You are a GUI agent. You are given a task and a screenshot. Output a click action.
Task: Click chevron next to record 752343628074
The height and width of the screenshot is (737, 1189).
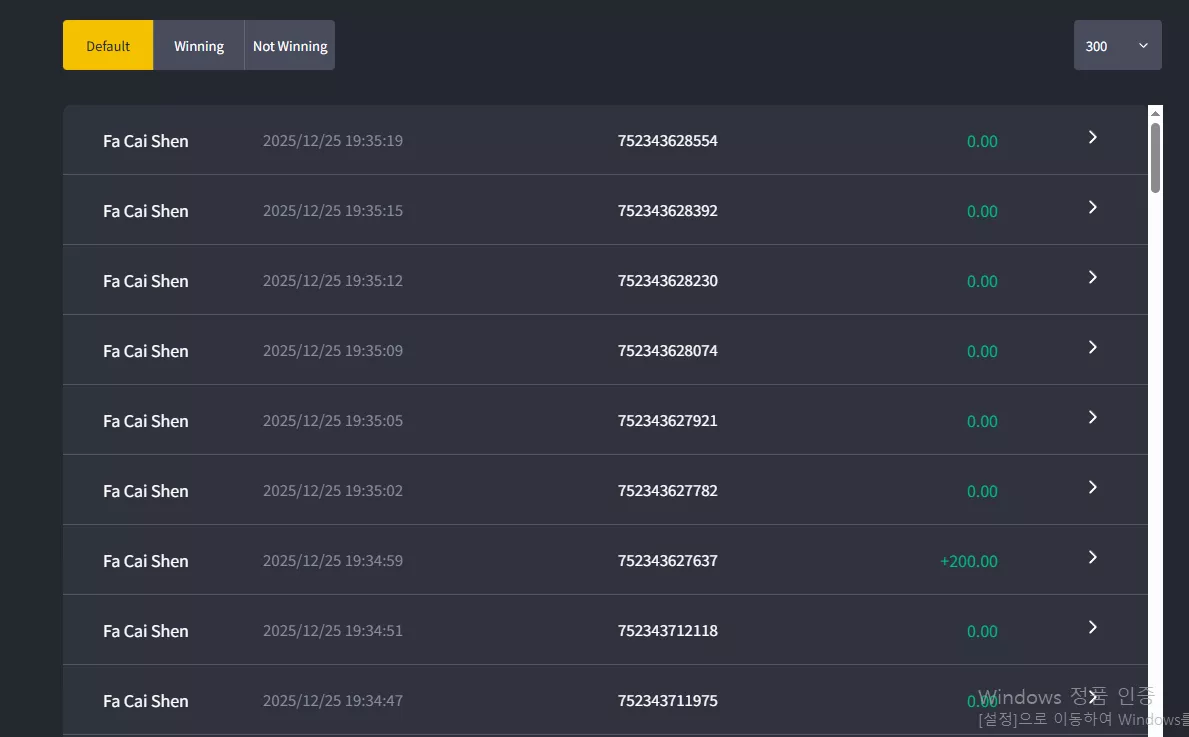1093,347
